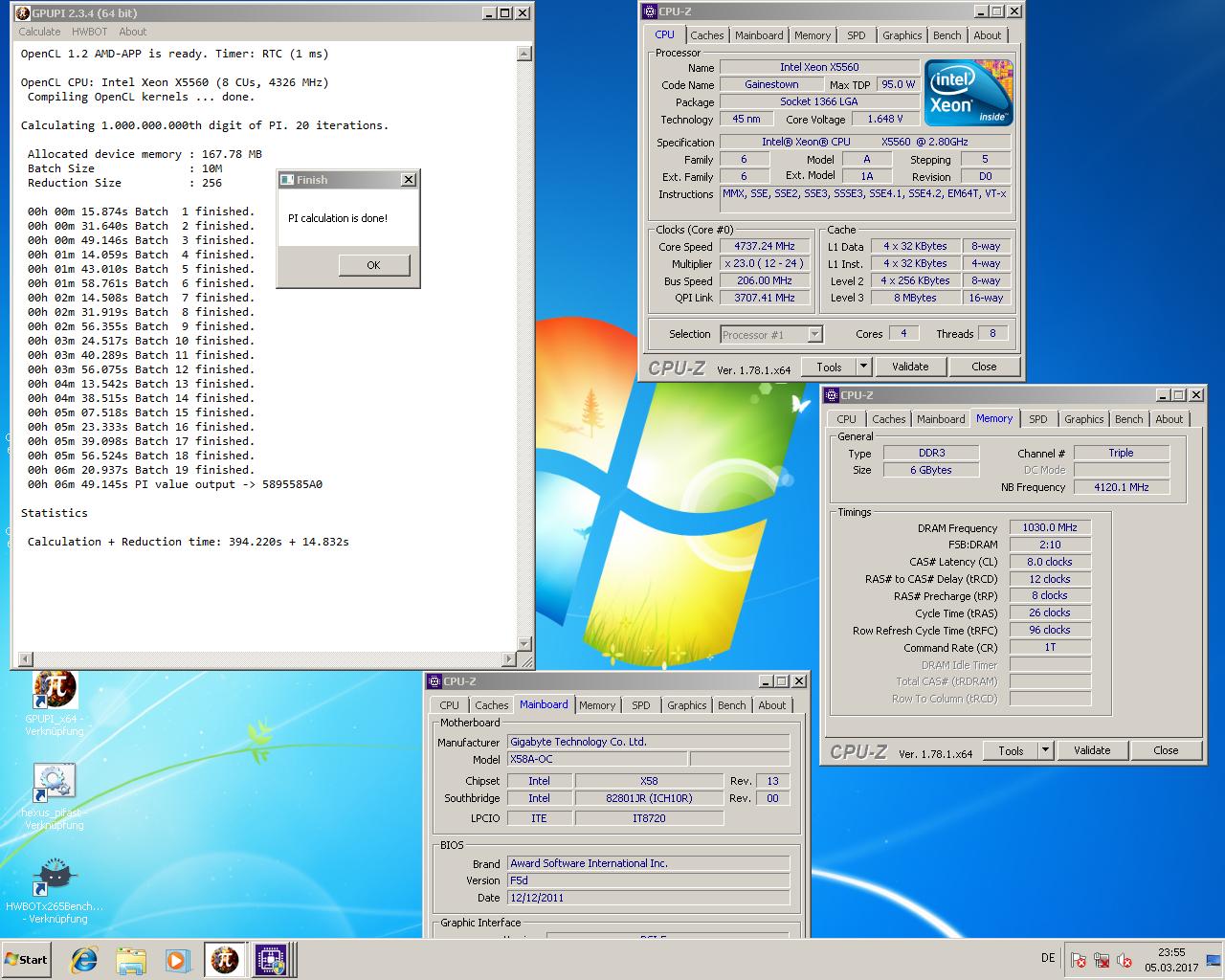Switch to Caches tab in CPU window
Viewport: 1225px width, 980px height.
click(x=707, y=35)
